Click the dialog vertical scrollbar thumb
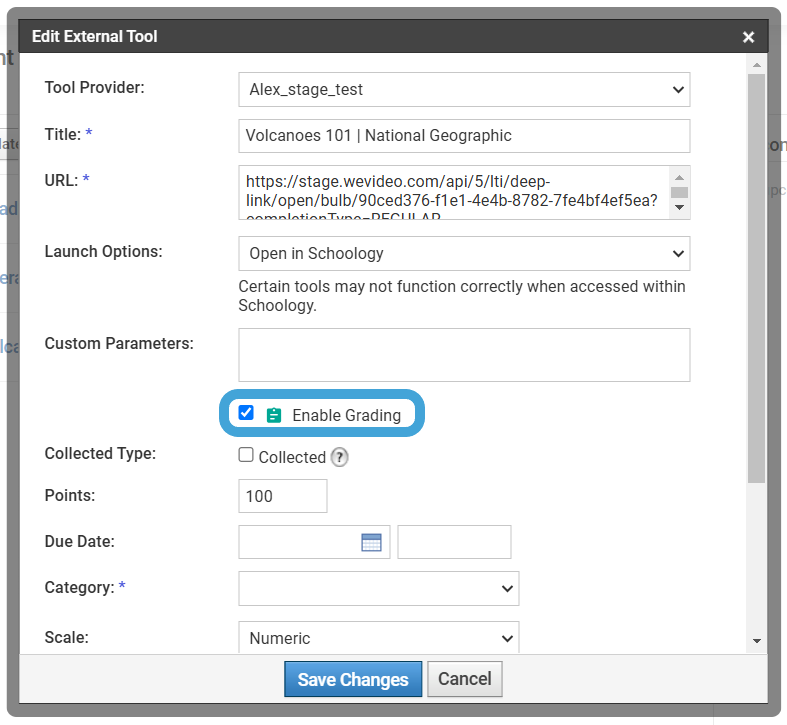 (x=756, y=279)
